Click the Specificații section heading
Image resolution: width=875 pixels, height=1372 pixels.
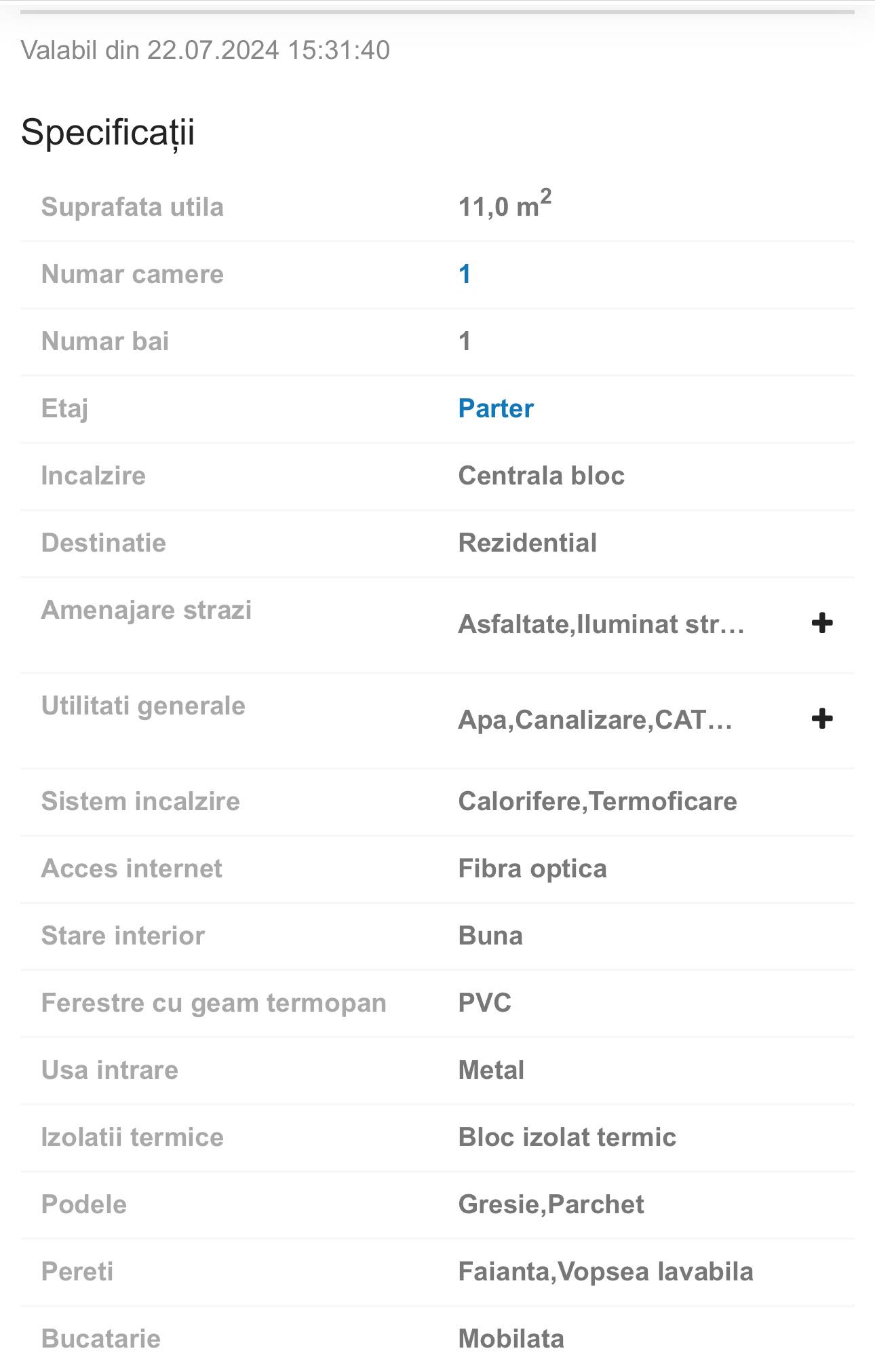point(108,132)
